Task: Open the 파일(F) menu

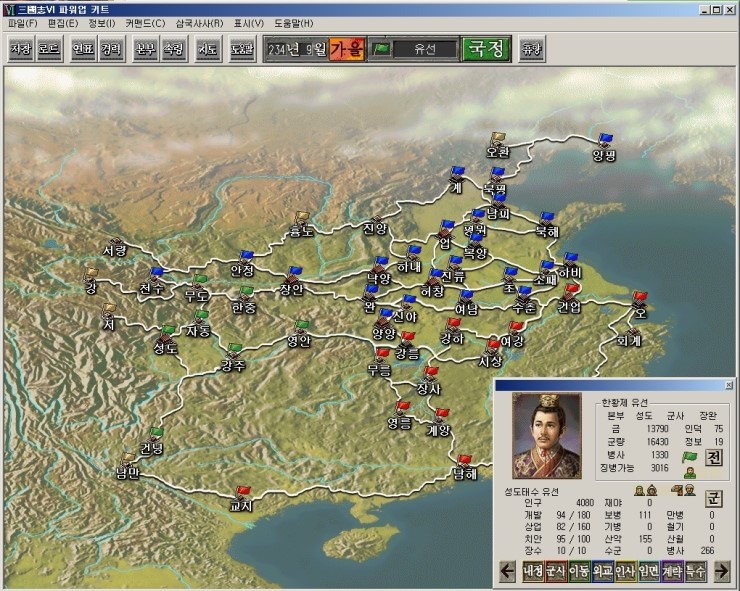Action: [22, 24]
